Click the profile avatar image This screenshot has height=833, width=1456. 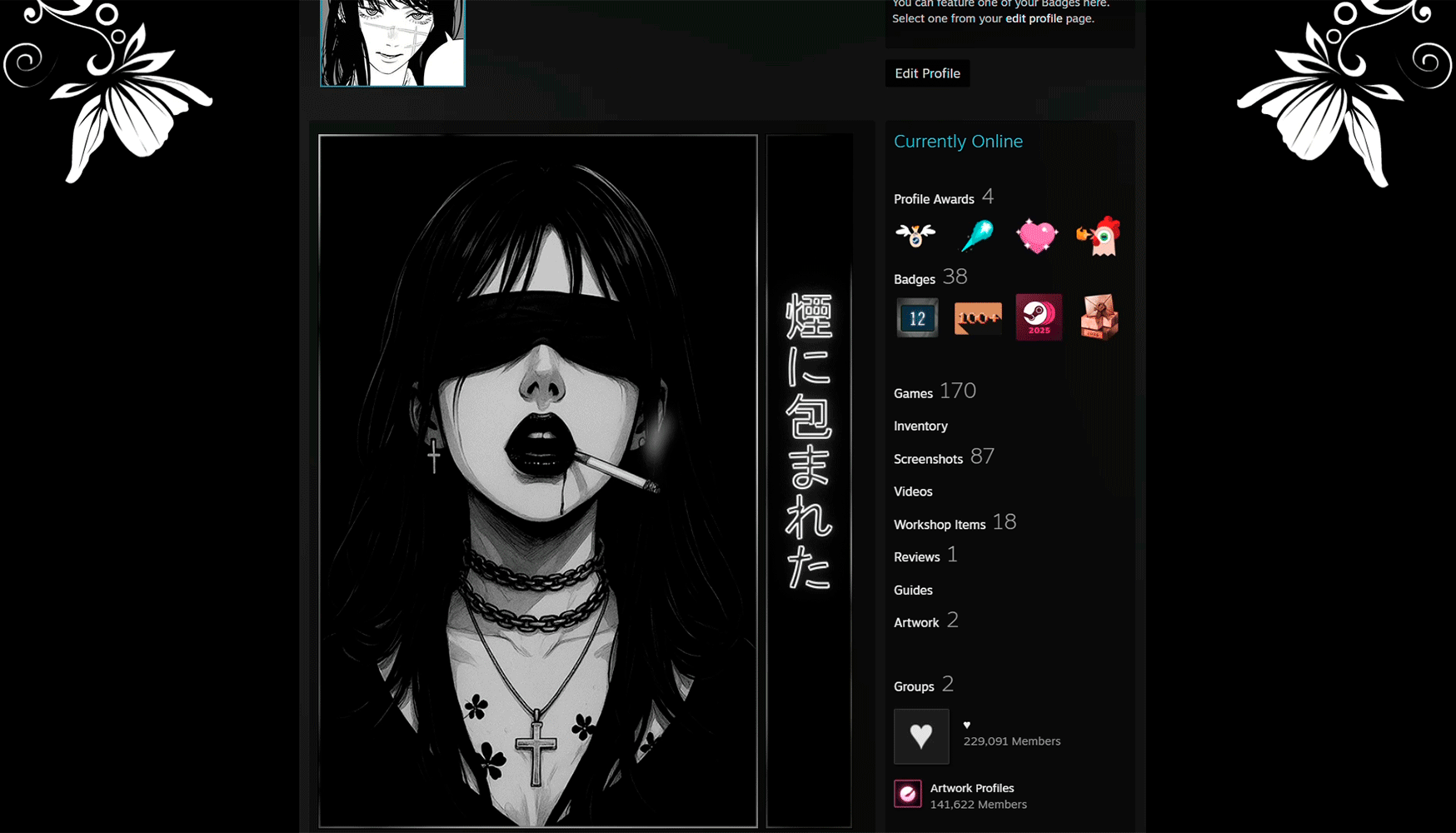[392, 42]
